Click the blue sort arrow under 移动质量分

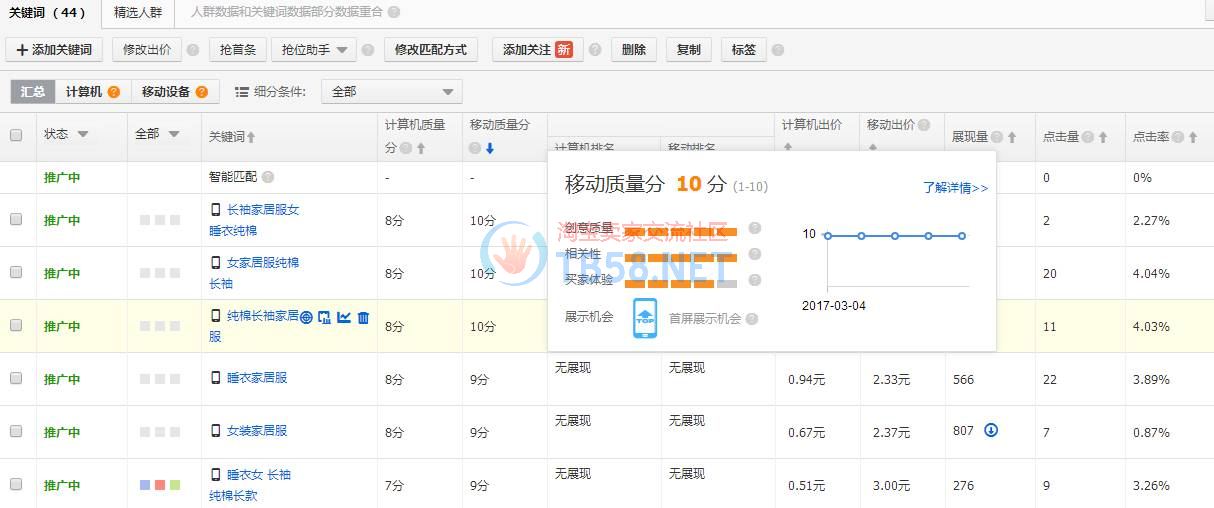click(x=490, y=149)
